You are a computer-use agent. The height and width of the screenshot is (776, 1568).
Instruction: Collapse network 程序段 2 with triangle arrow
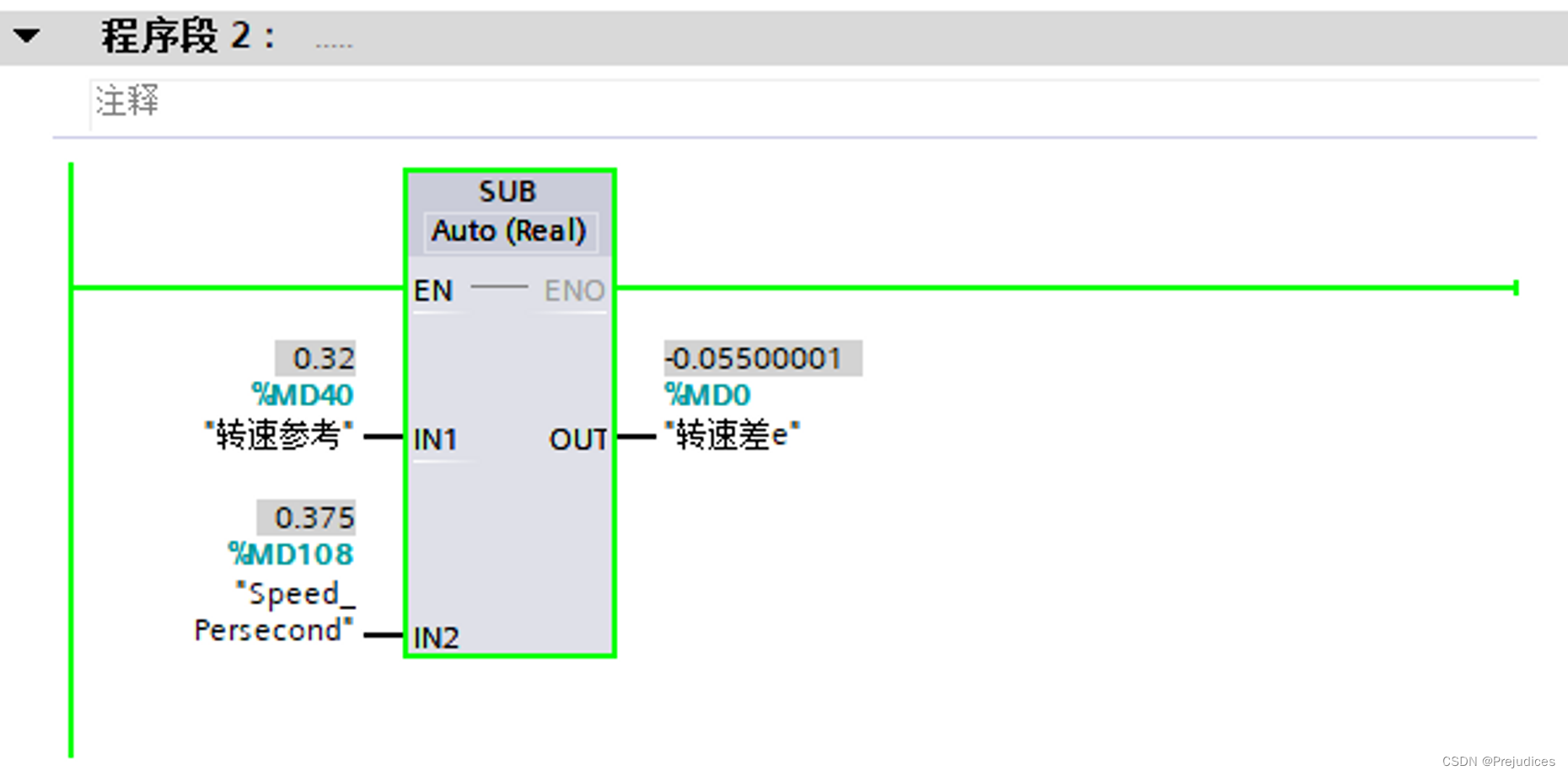(26, 35)
